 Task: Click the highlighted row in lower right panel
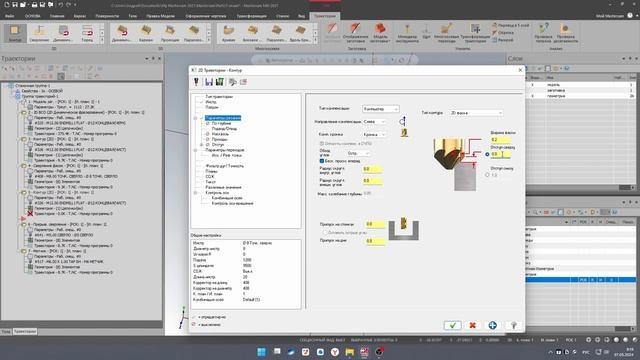pos(580,280)
